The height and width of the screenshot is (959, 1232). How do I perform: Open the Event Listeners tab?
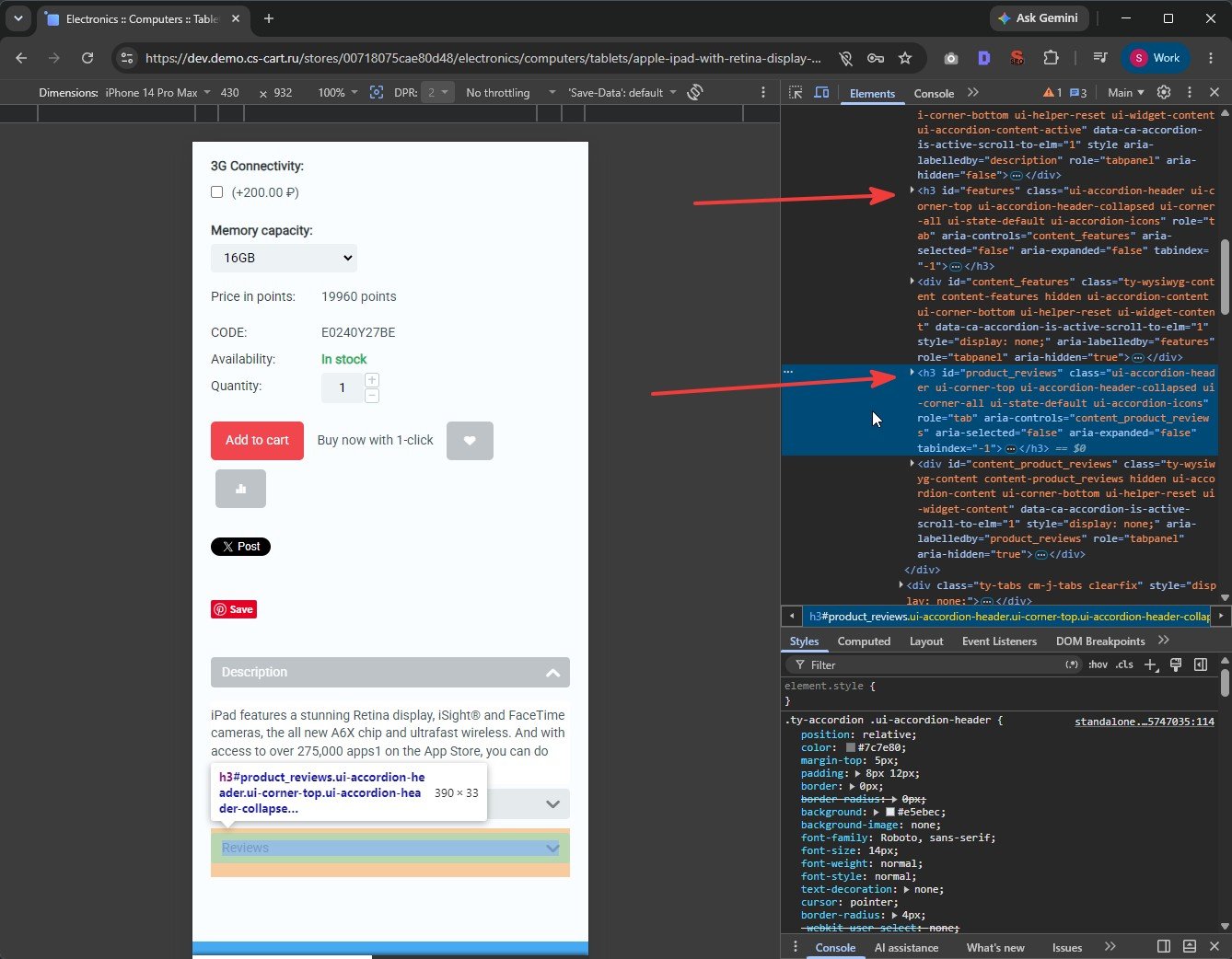(999, 641)
